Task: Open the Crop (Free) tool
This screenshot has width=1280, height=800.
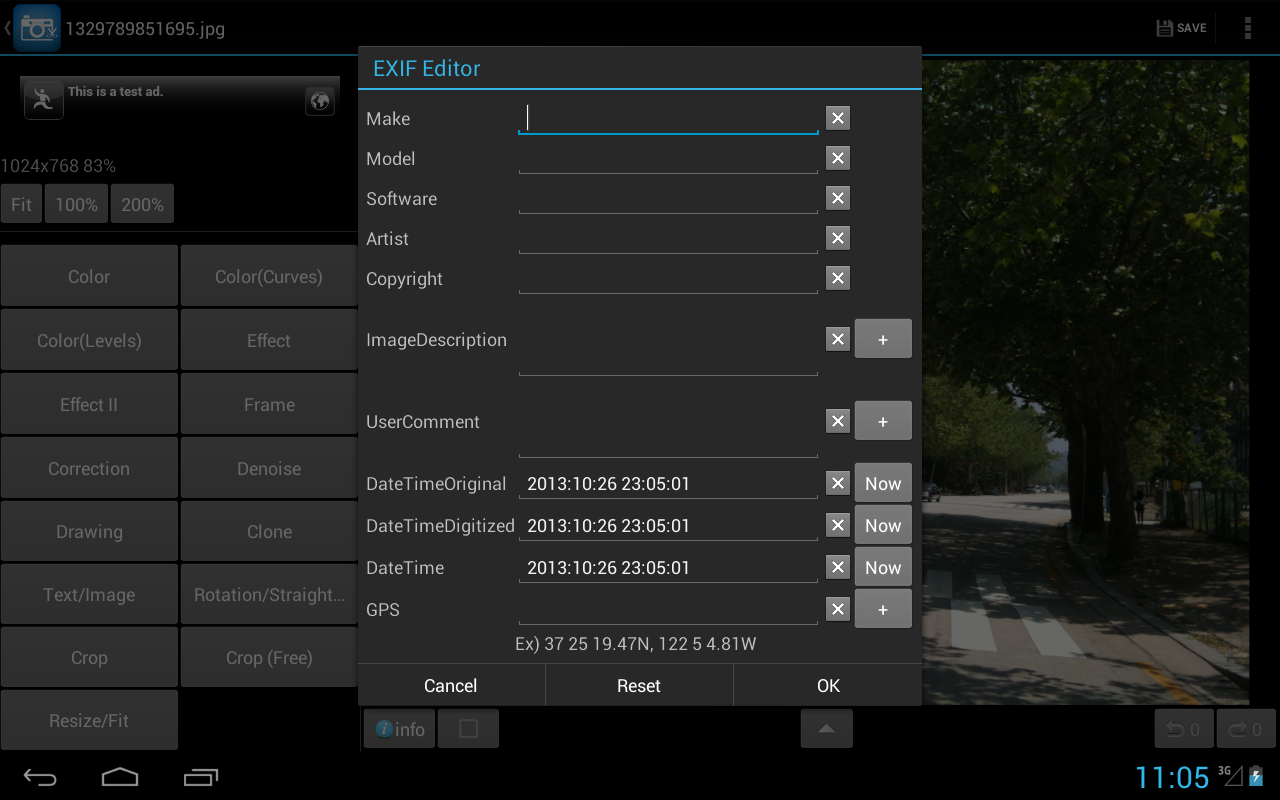Action: (269, 657)
